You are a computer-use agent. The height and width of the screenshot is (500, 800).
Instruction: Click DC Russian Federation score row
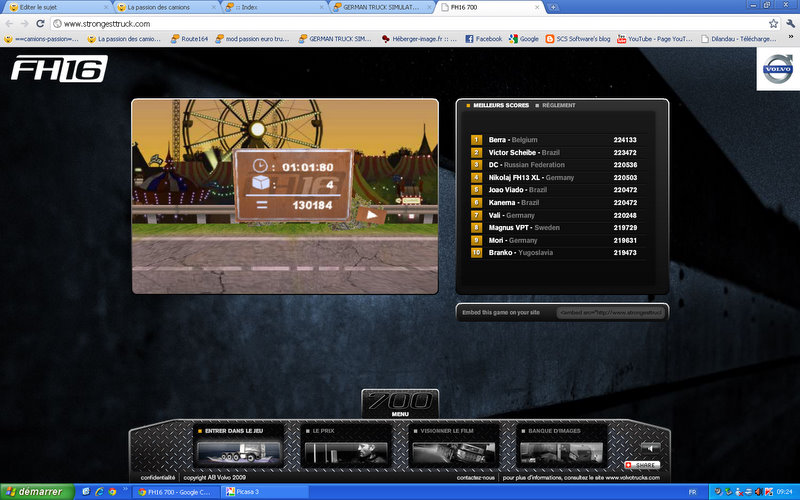pyautogui.click(x=554, y=165)
